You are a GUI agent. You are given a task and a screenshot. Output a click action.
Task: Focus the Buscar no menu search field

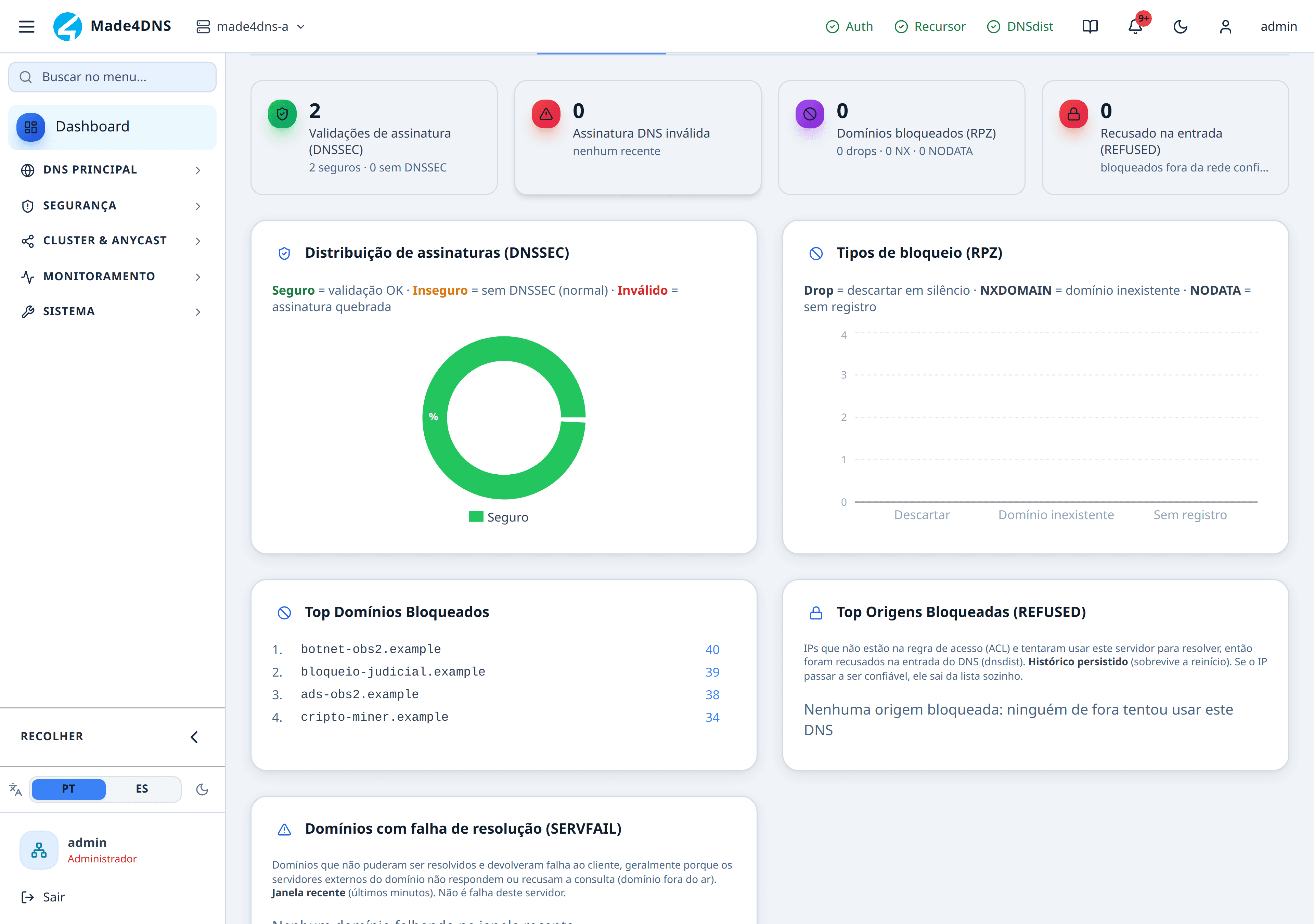[x=112, y=77]
